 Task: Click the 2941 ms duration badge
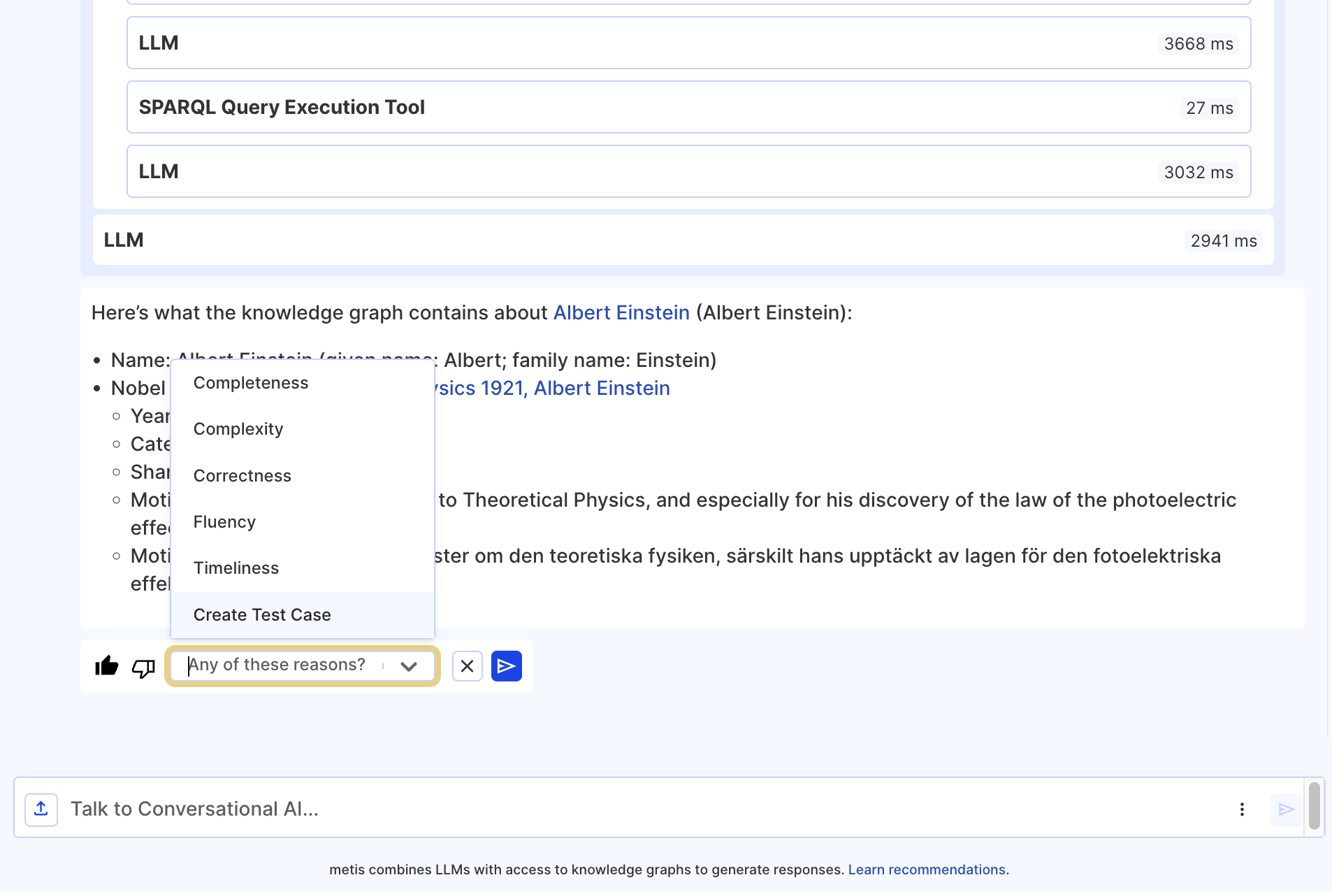click(1224, 241)
